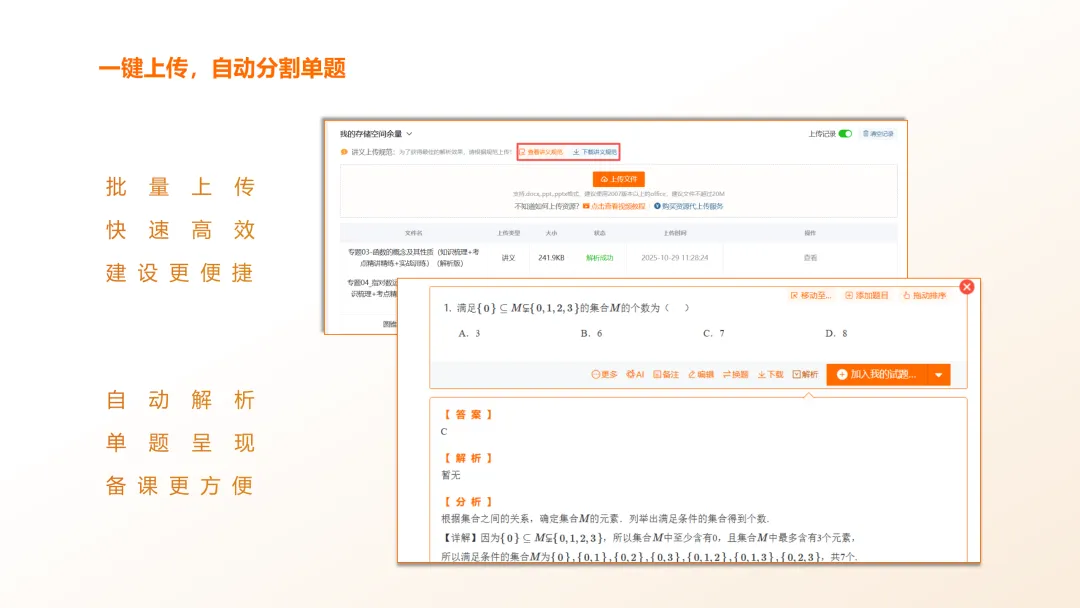The height and width of the screenshot is (608, 1080).
Task: Click upload time 2025-10-29 11:28:24
Action: [674, 258]
